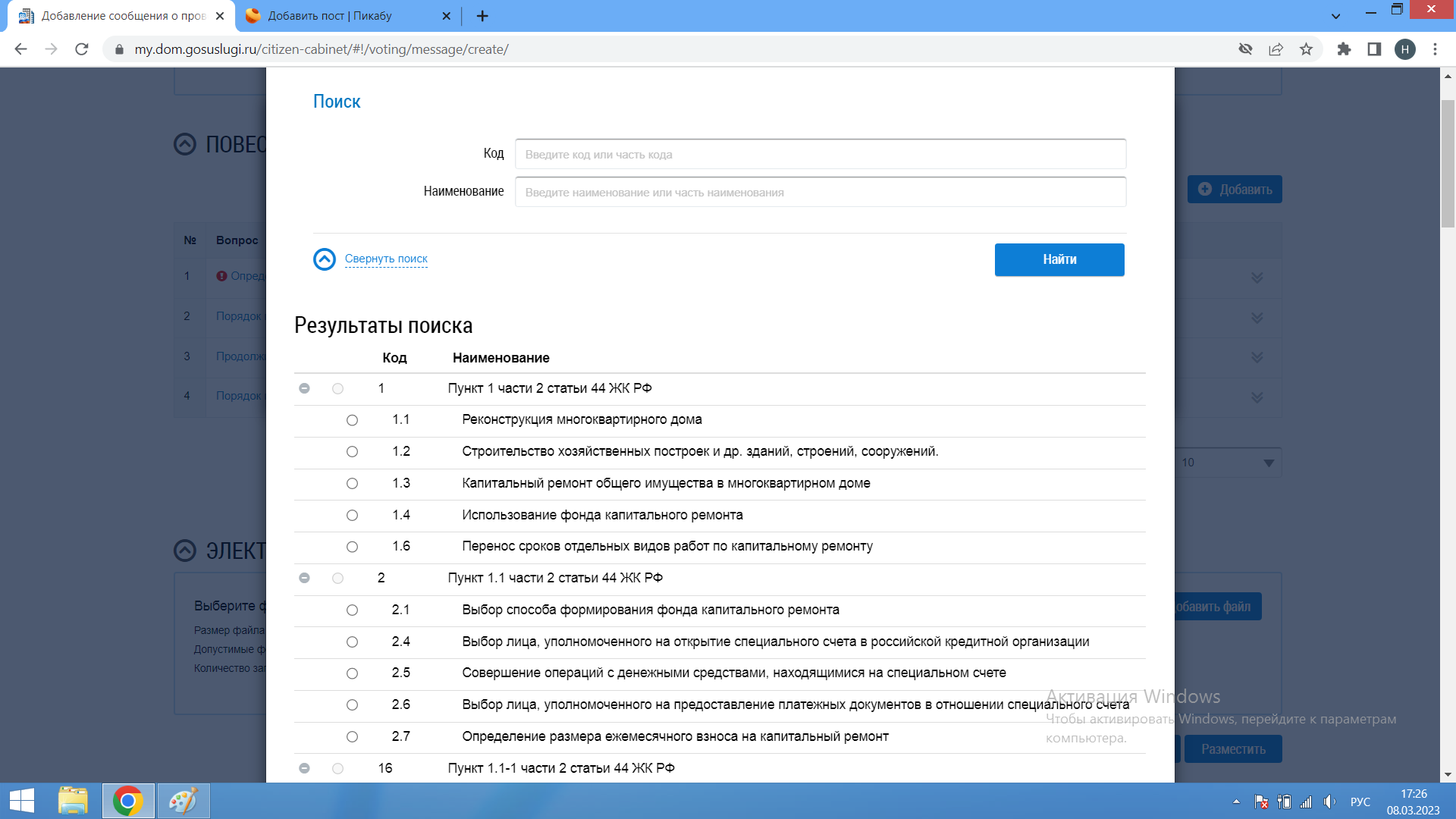This screenshot has height=819, width=1456.
Task: Open the share page icon in address bar
Action: tap(1276, 49)
